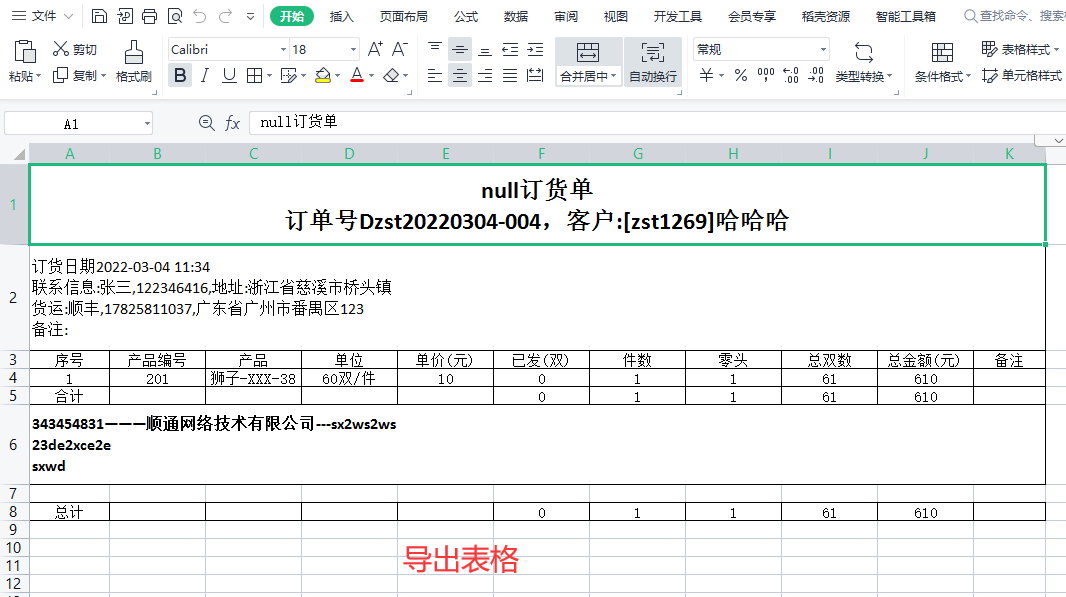Click the fx insert function icon

tap(232, 123)
